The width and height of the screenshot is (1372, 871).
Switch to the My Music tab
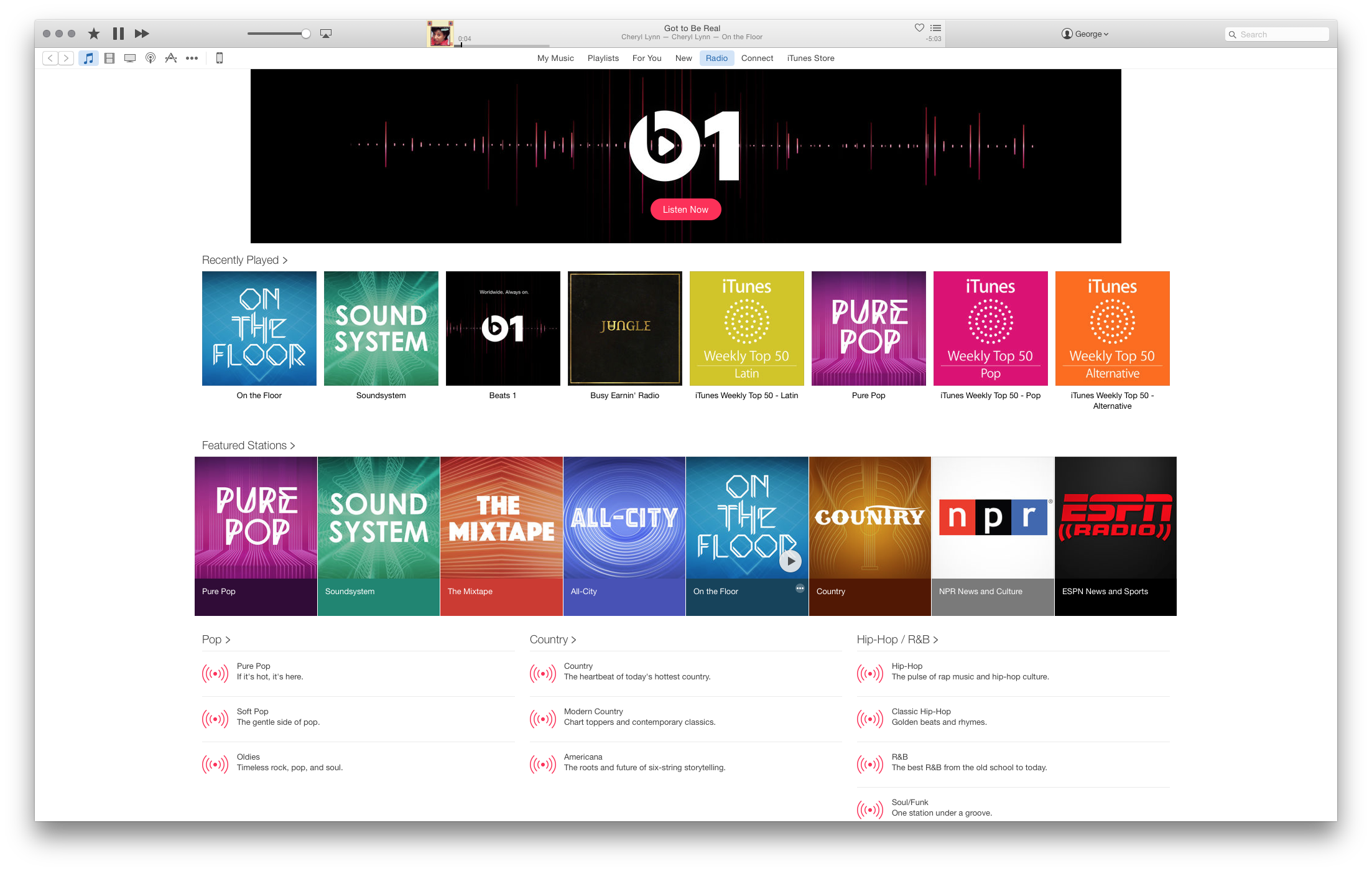point(555,58)
